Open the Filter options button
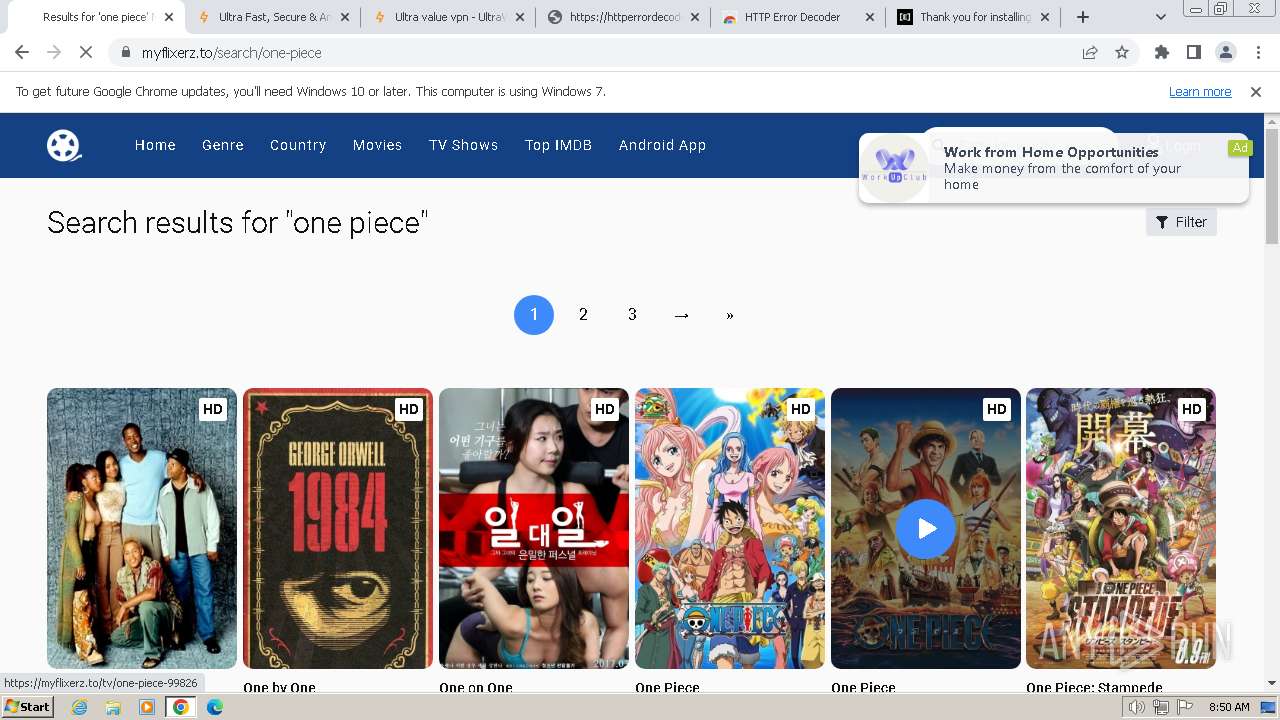 1181,222
